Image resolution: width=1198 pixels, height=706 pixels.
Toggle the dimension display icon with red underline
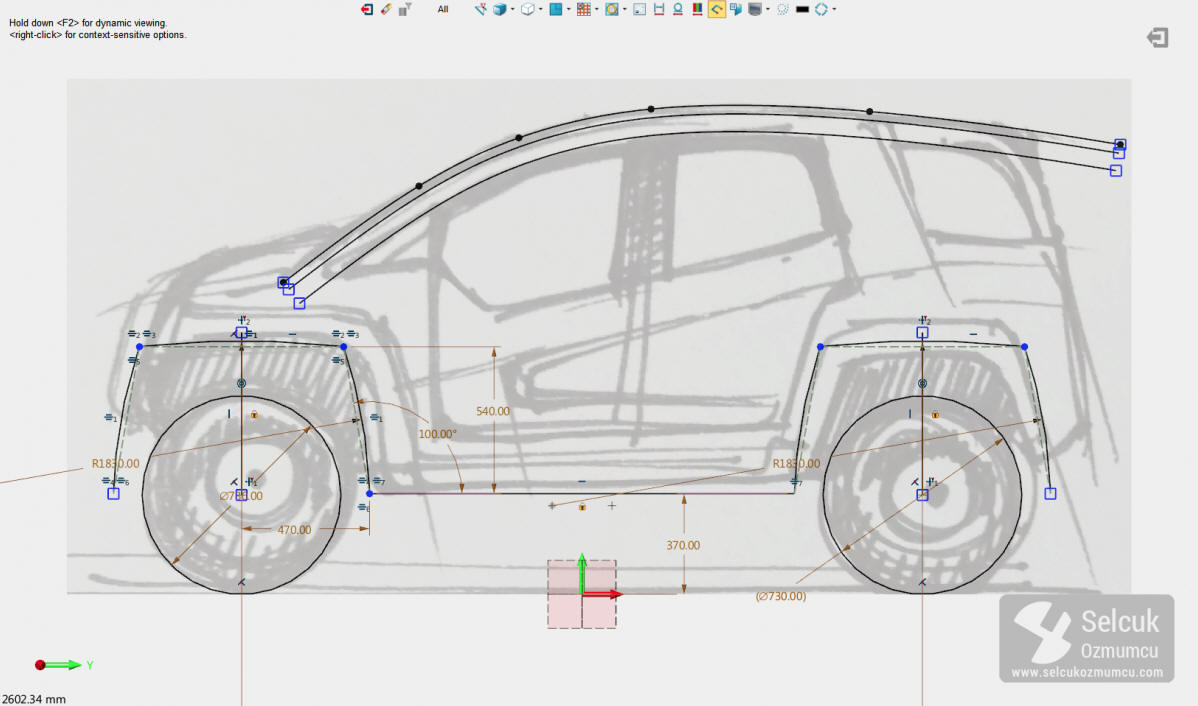[659, 9]
